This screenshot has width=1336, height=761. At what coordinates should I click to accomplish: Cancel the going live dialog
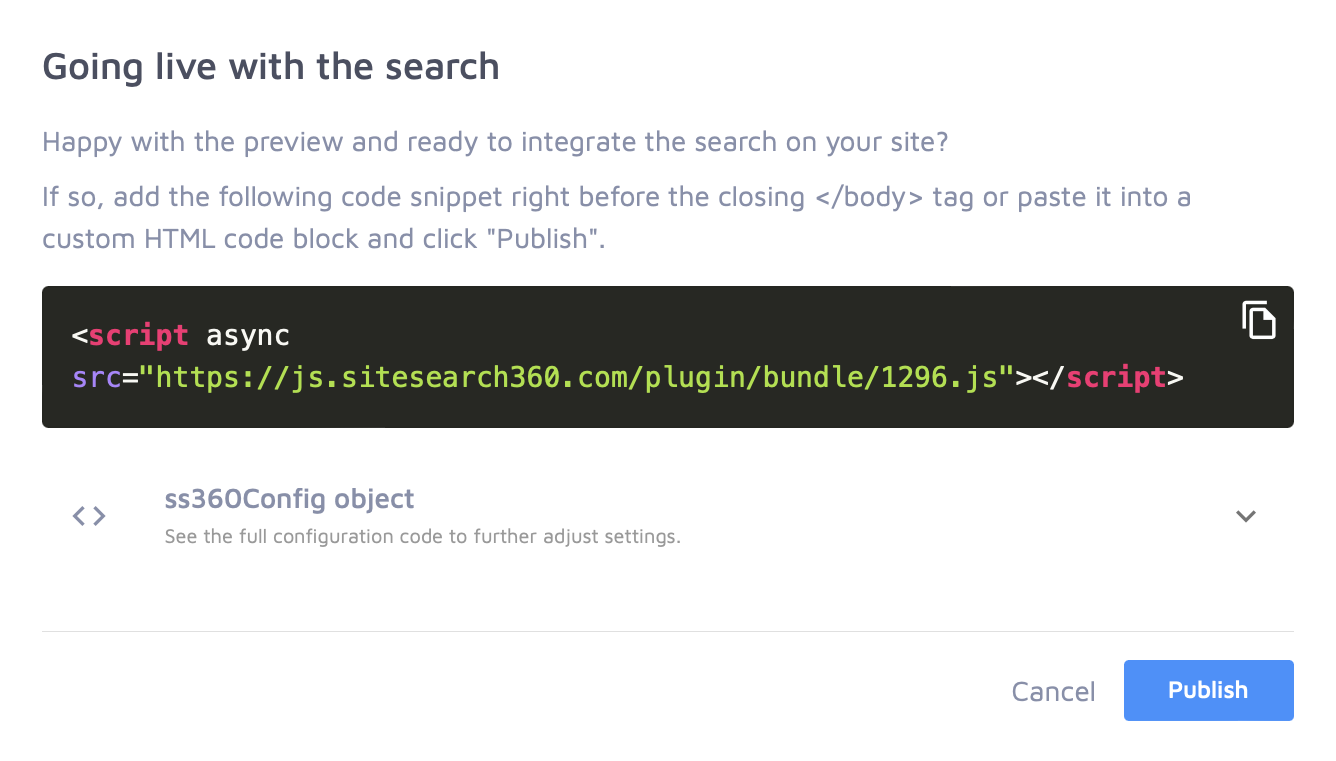coord(1053,691)
